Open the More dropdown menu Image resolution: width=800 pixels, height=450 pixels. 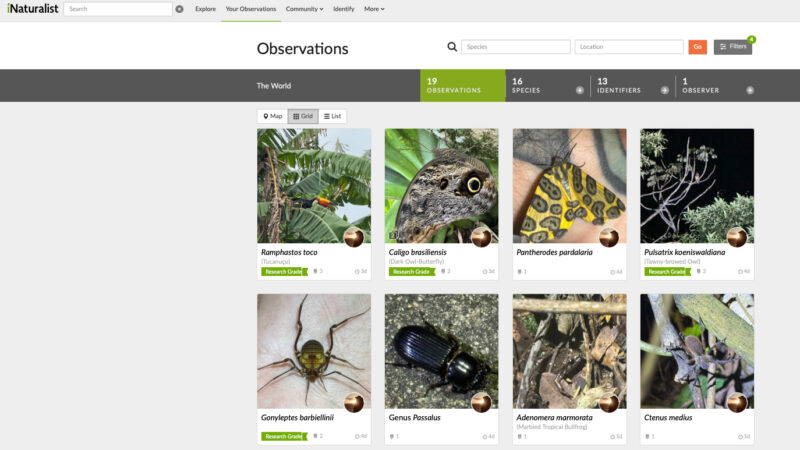pyautogui.click(x=374, y=9)
